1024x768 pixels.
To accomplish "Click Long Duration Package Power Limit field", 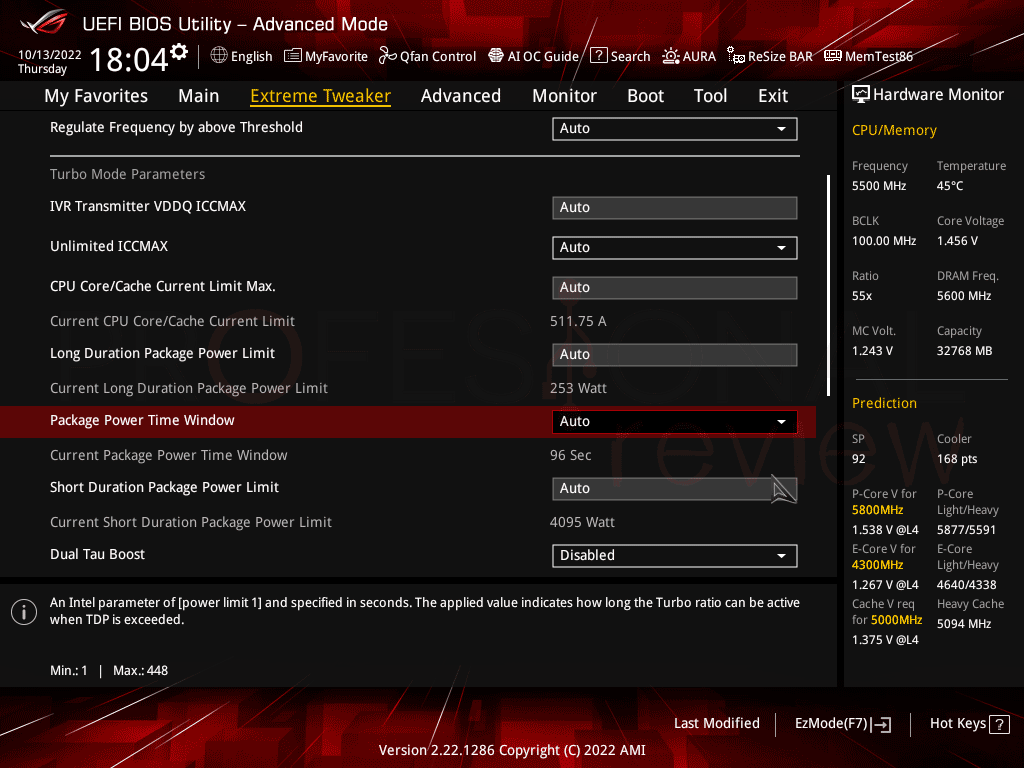I will pos(675,355).
